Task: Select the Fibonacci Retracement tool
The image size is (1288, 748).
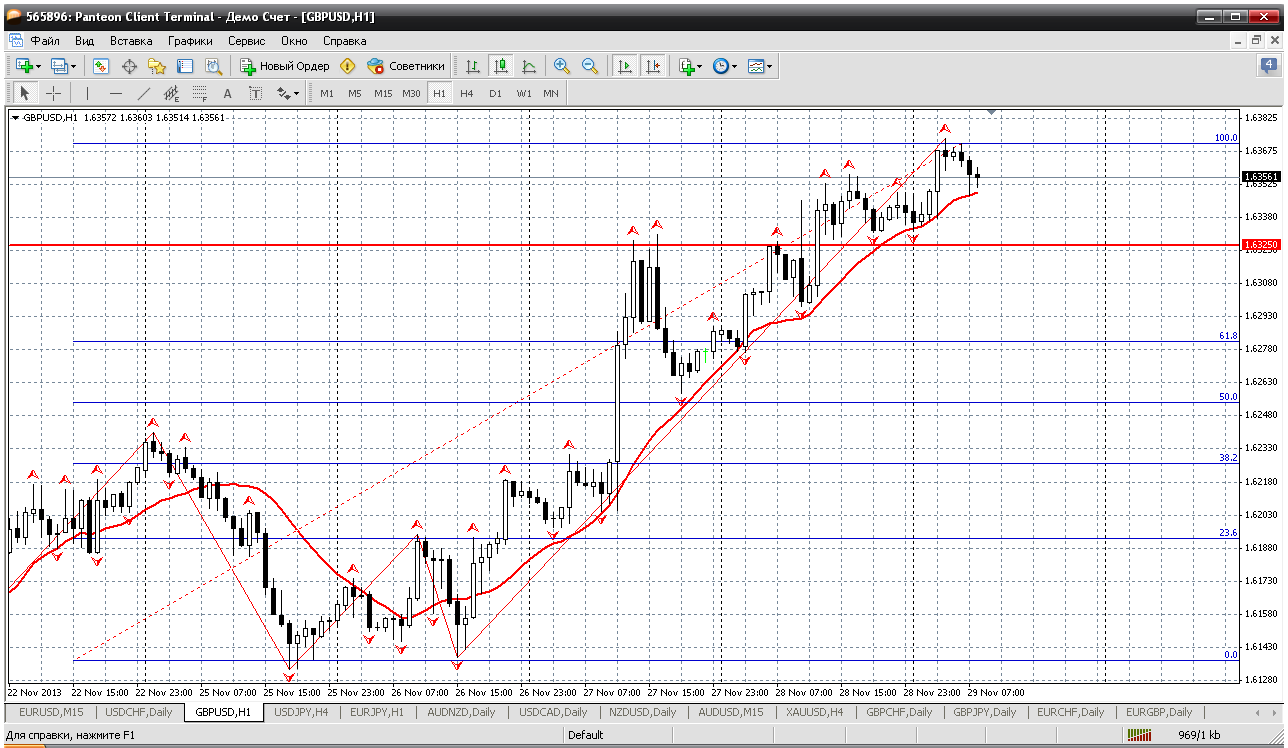Action: 199,93
